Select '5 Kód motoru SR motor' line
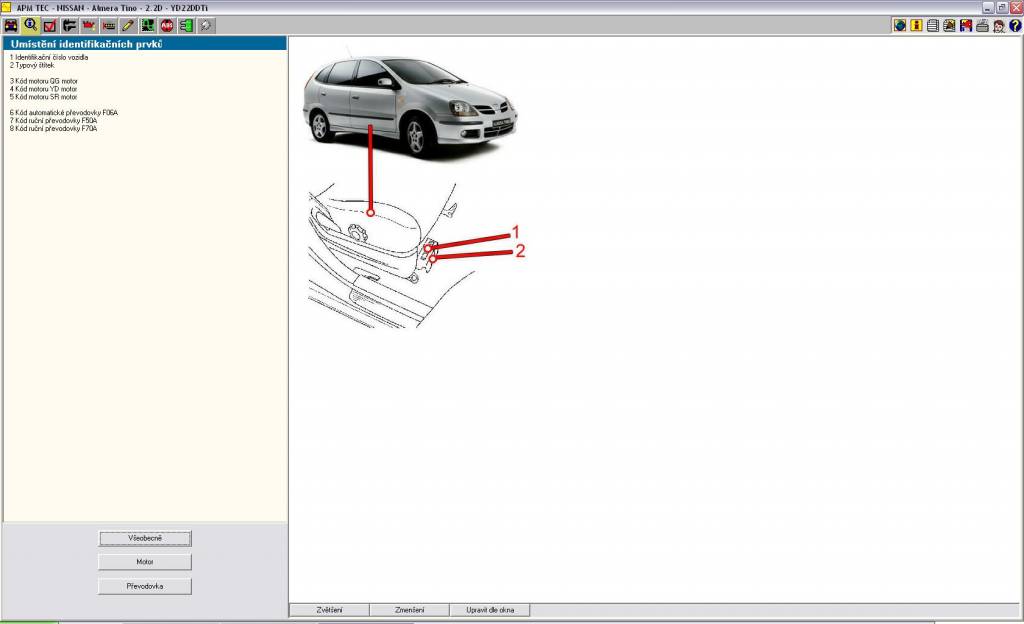 [44, 97]
